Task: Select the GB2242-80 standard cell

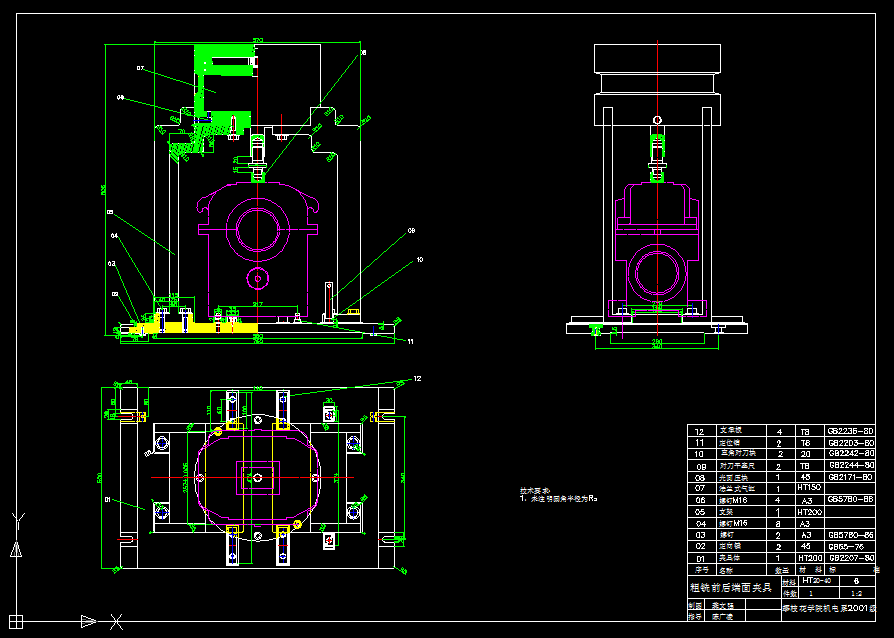Action: 851,454
